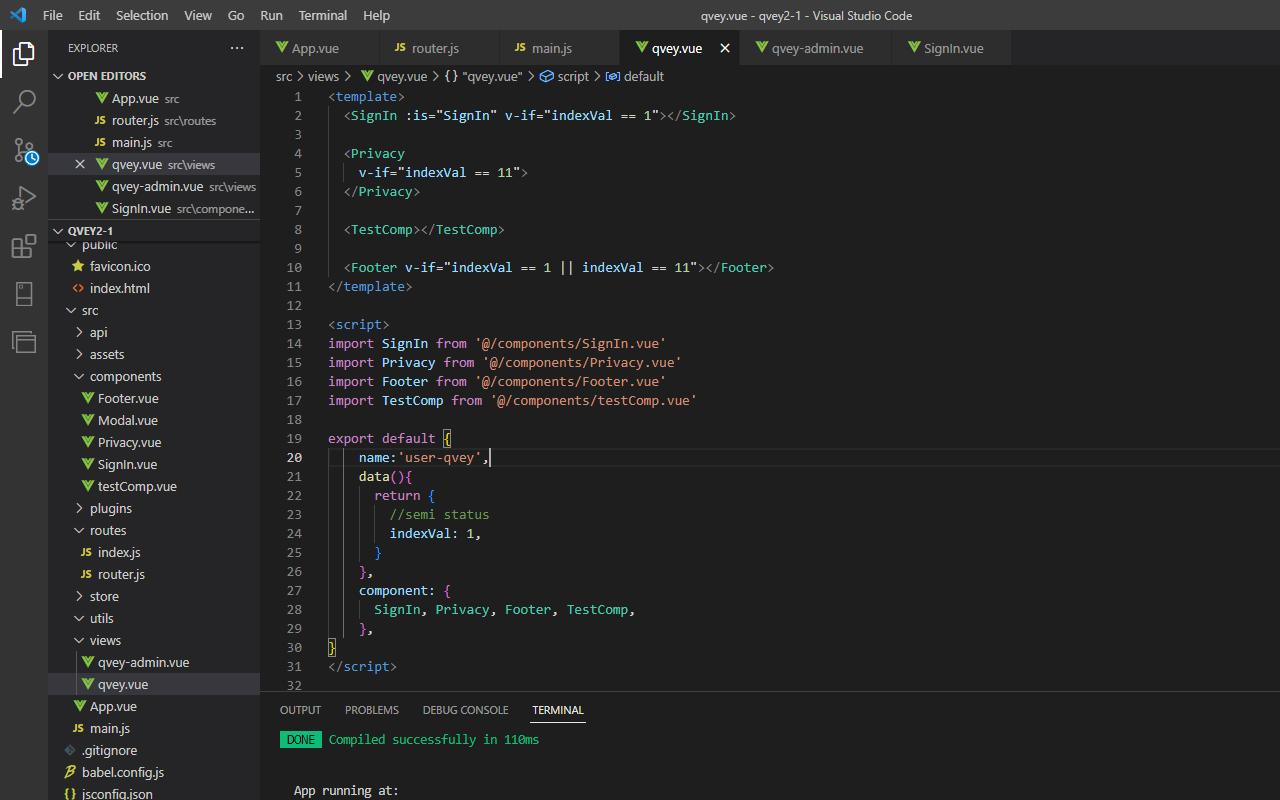This screenshot has width=1280, height=800.
Task: Select App.vue in Open Editors
Action: 154,98
